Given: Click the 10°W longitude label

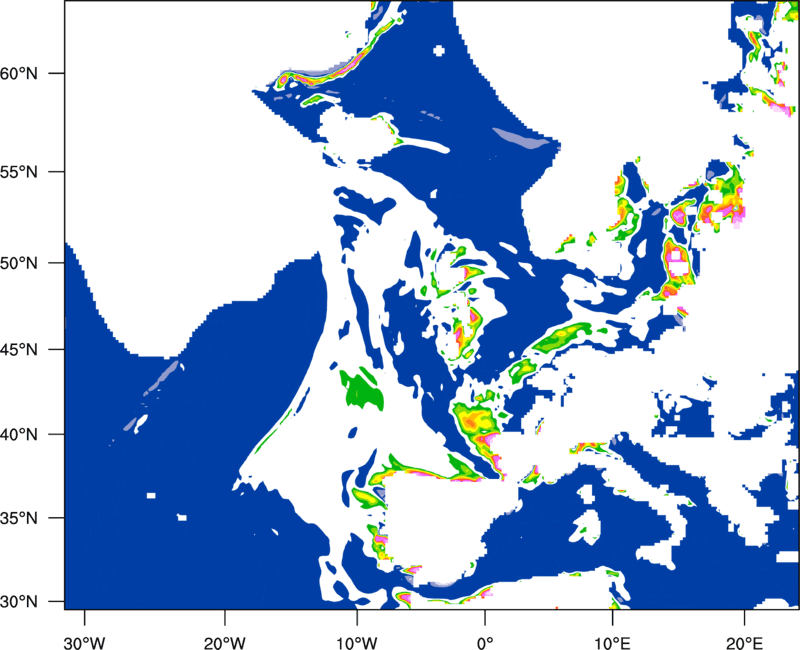Looking at the screenshot, I should pos(357,643).
